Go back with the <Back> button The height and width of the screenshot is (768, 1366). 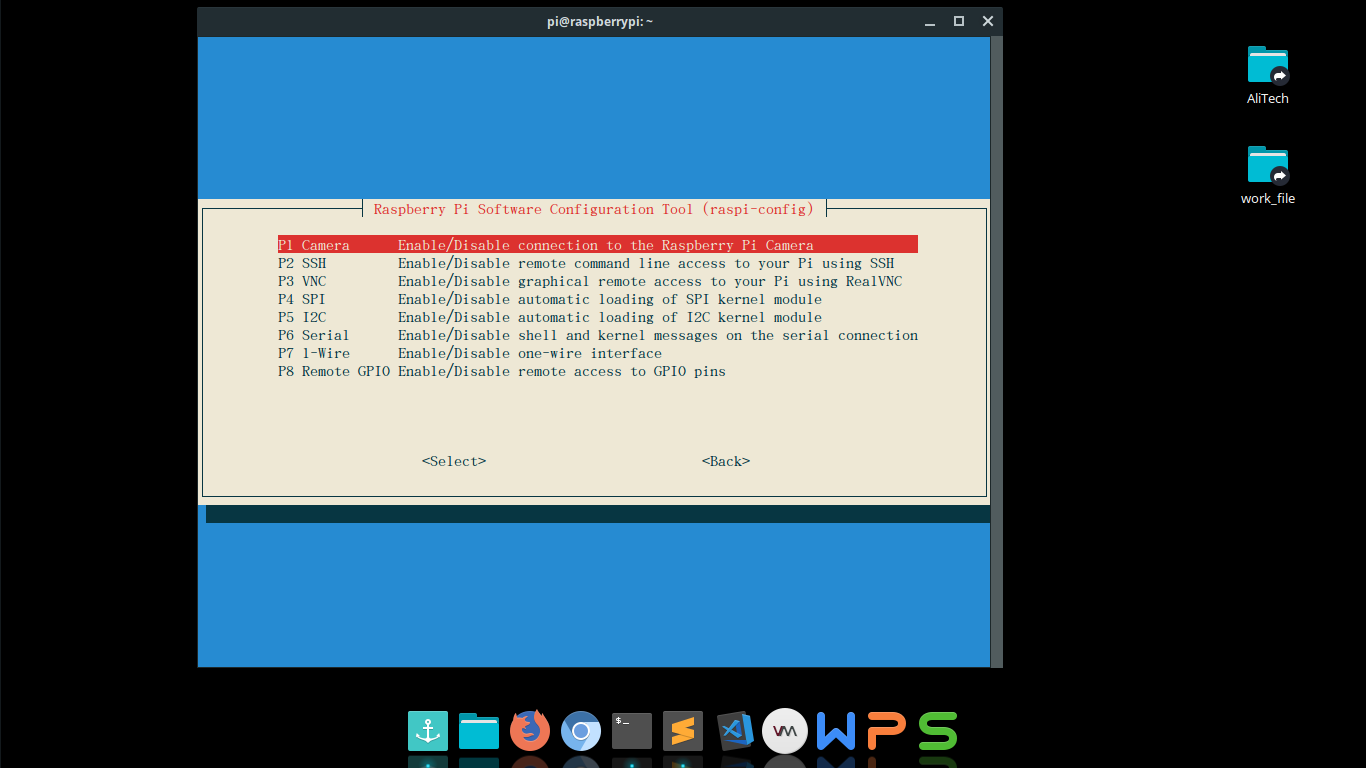(x=726, y=461)
